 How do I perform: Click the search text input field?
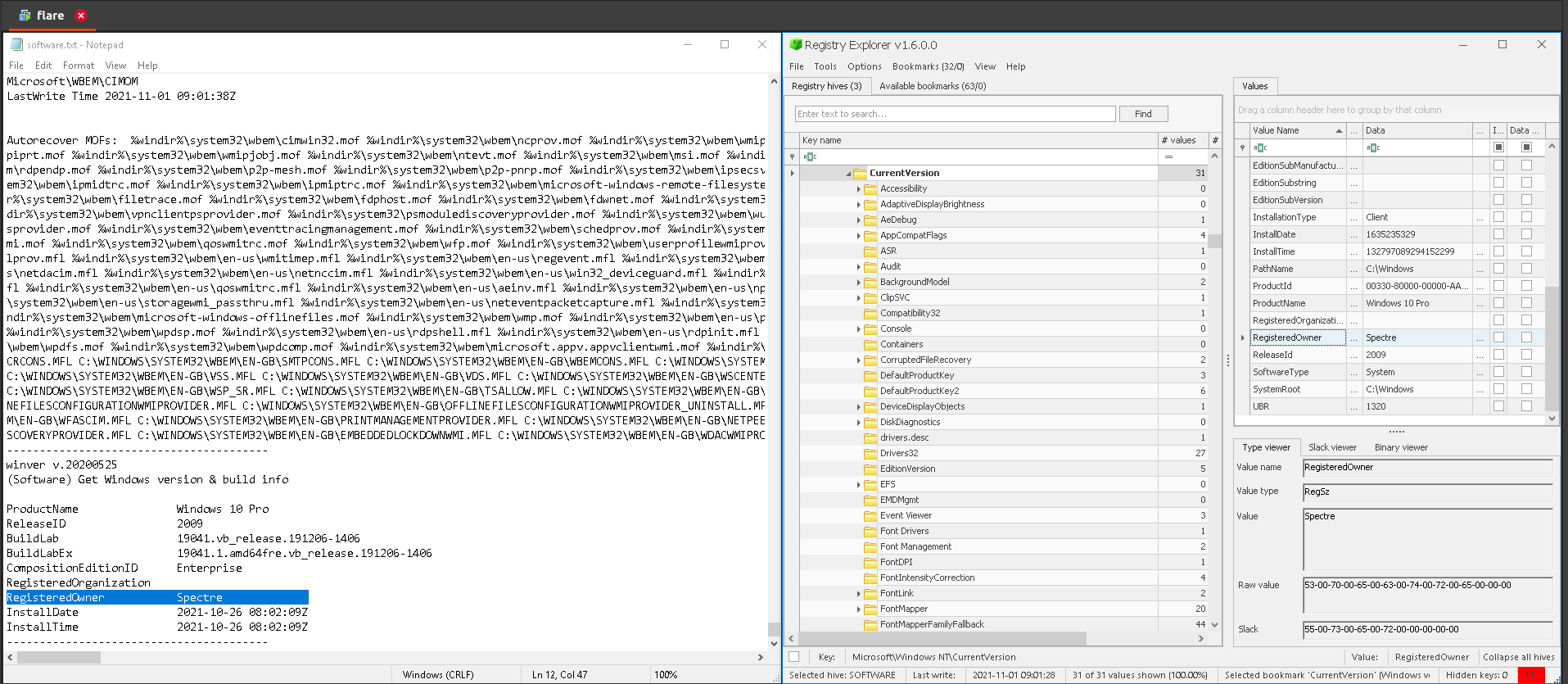(955, 114)
